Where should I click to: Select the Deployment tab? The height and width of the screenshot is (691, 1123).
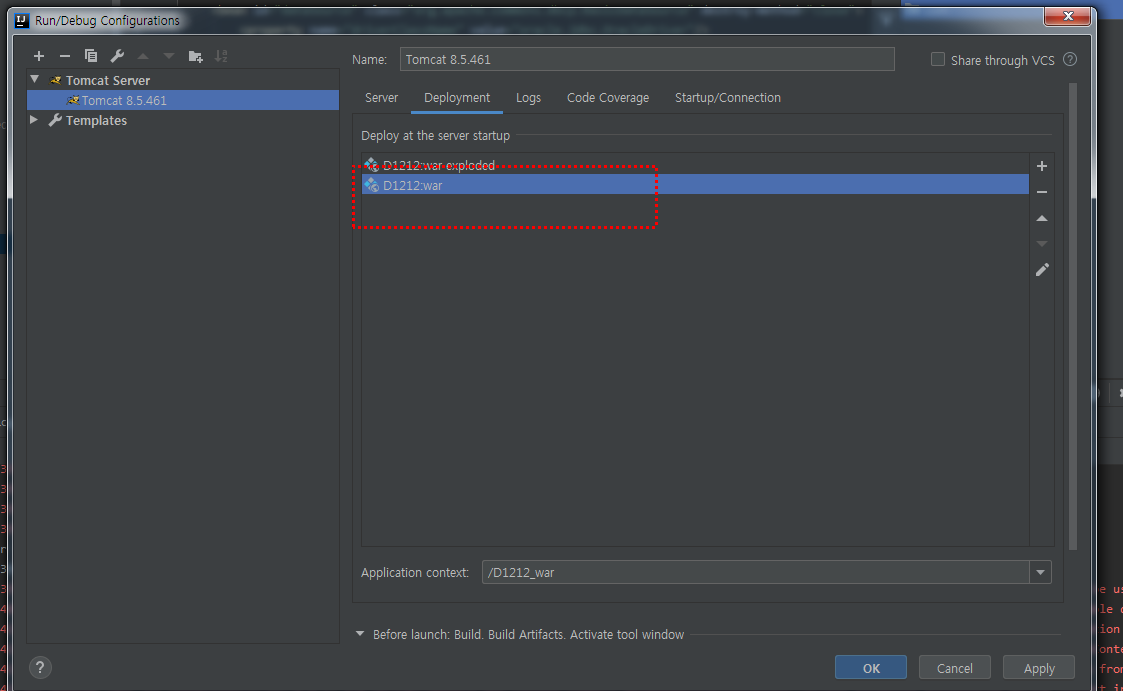(x=457, y=97)
